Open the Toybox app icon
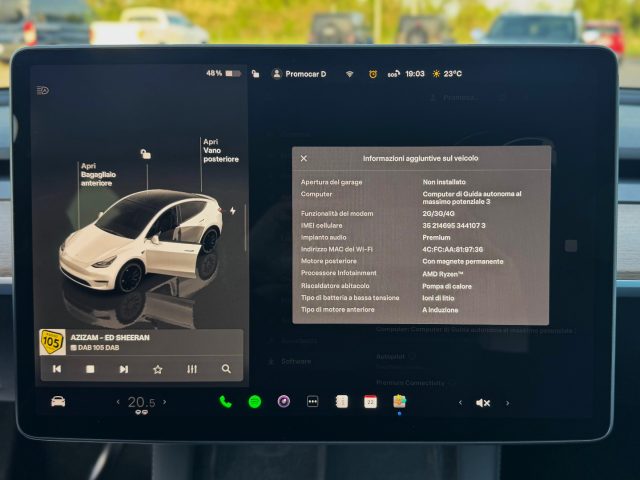The width and height of the screenshot is (640, 480). pos(400,402)
